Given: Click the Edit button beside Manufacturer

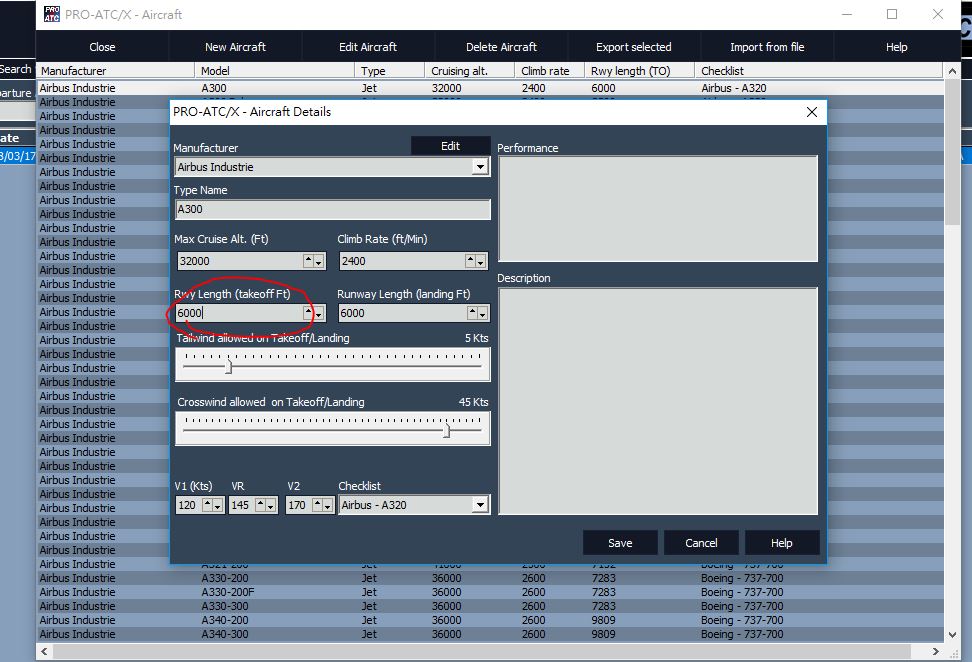Looking at the screenshot, I should pos(450,146).
